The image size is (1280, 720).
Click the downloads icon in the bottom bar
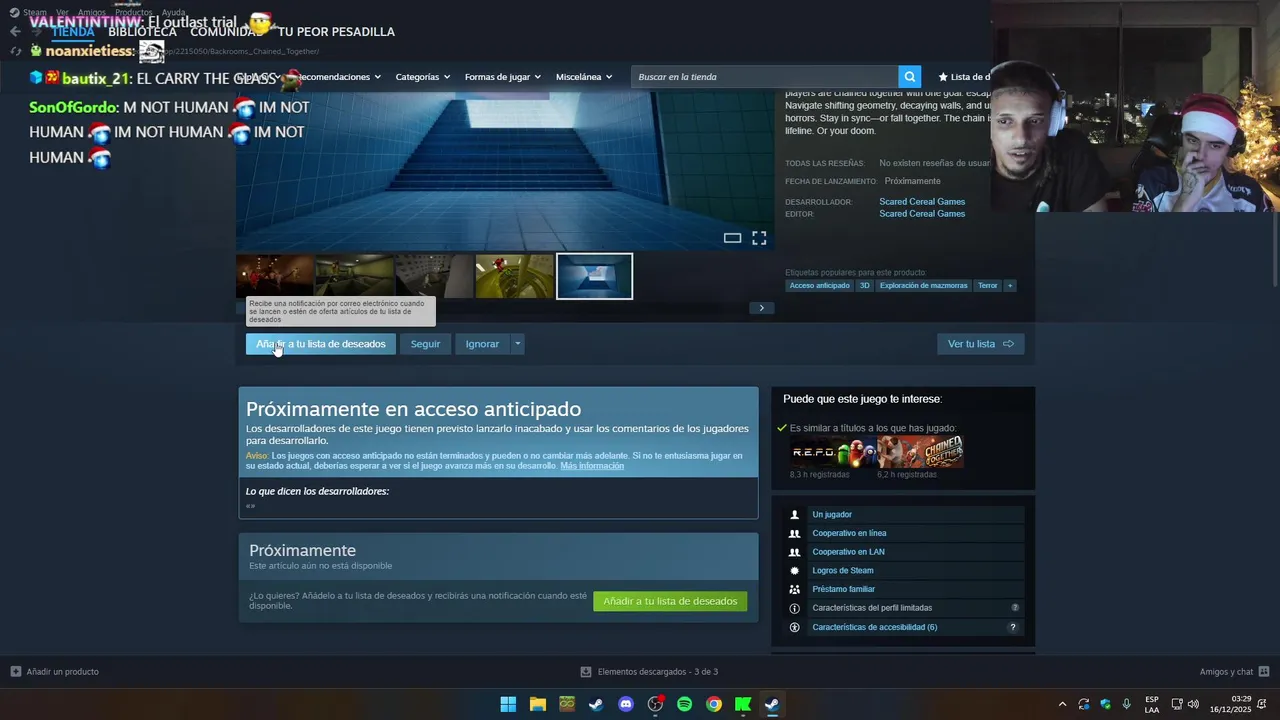(586, 672)
